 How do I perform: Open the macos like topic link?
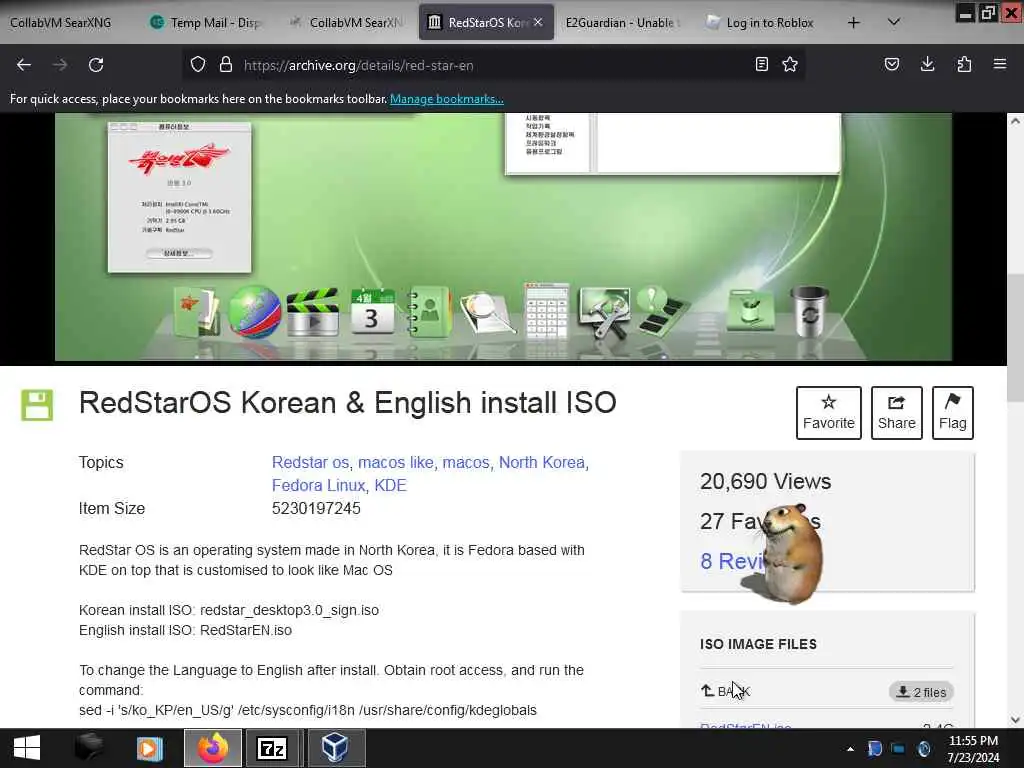point(396,462)
